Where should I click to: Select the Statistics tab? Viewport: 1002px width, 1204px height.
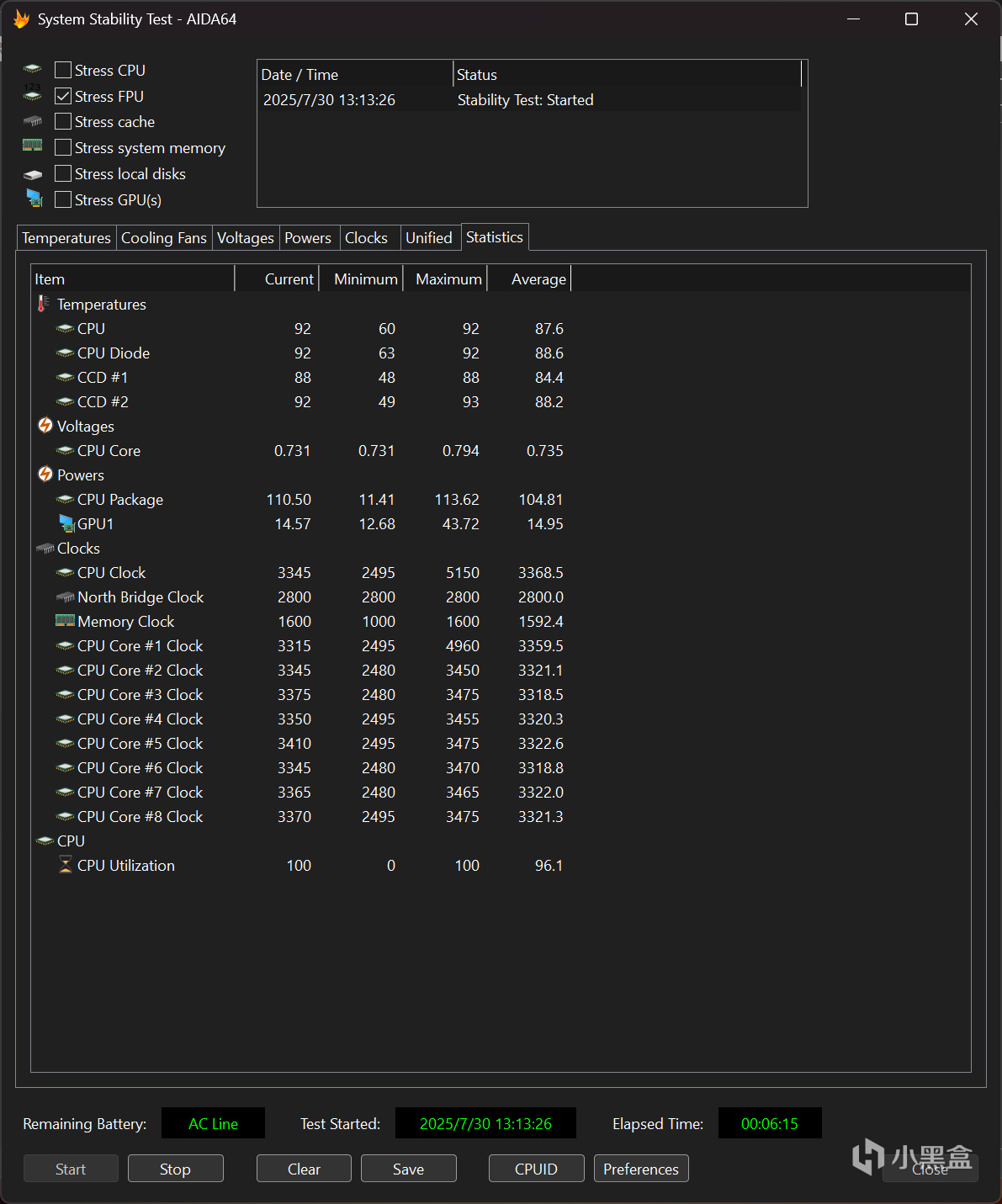495,237
